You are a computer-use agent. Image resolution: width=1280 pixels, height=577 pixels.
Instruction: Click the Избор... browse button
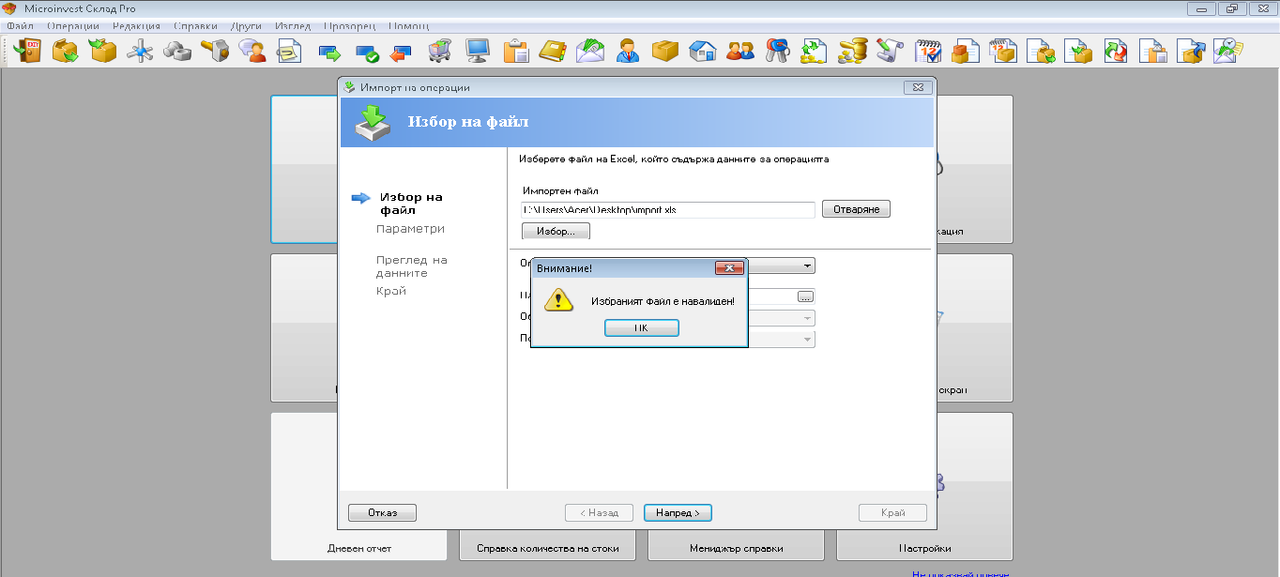556,231
